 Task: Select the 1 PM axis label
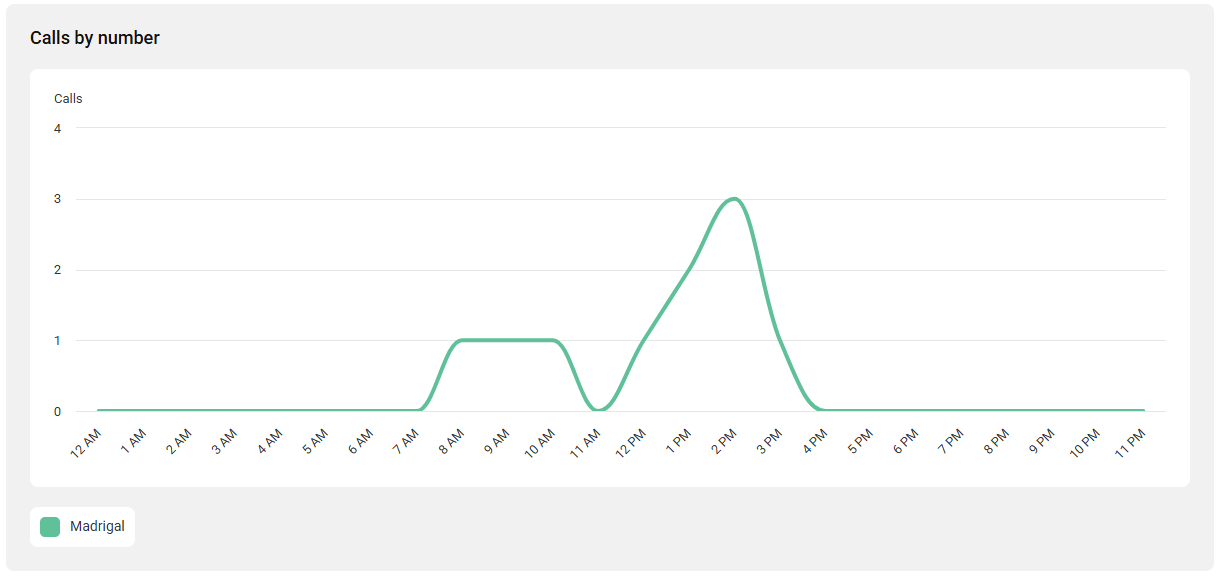677,441
